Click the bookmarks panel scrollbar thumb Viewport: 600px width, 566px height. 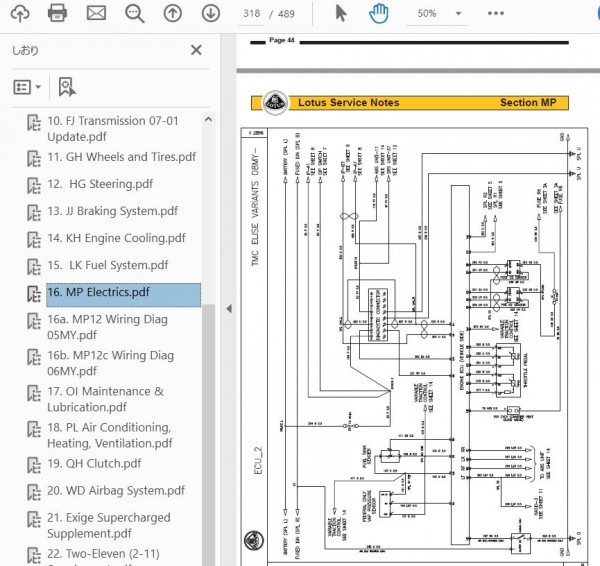[x=208, y=435]
